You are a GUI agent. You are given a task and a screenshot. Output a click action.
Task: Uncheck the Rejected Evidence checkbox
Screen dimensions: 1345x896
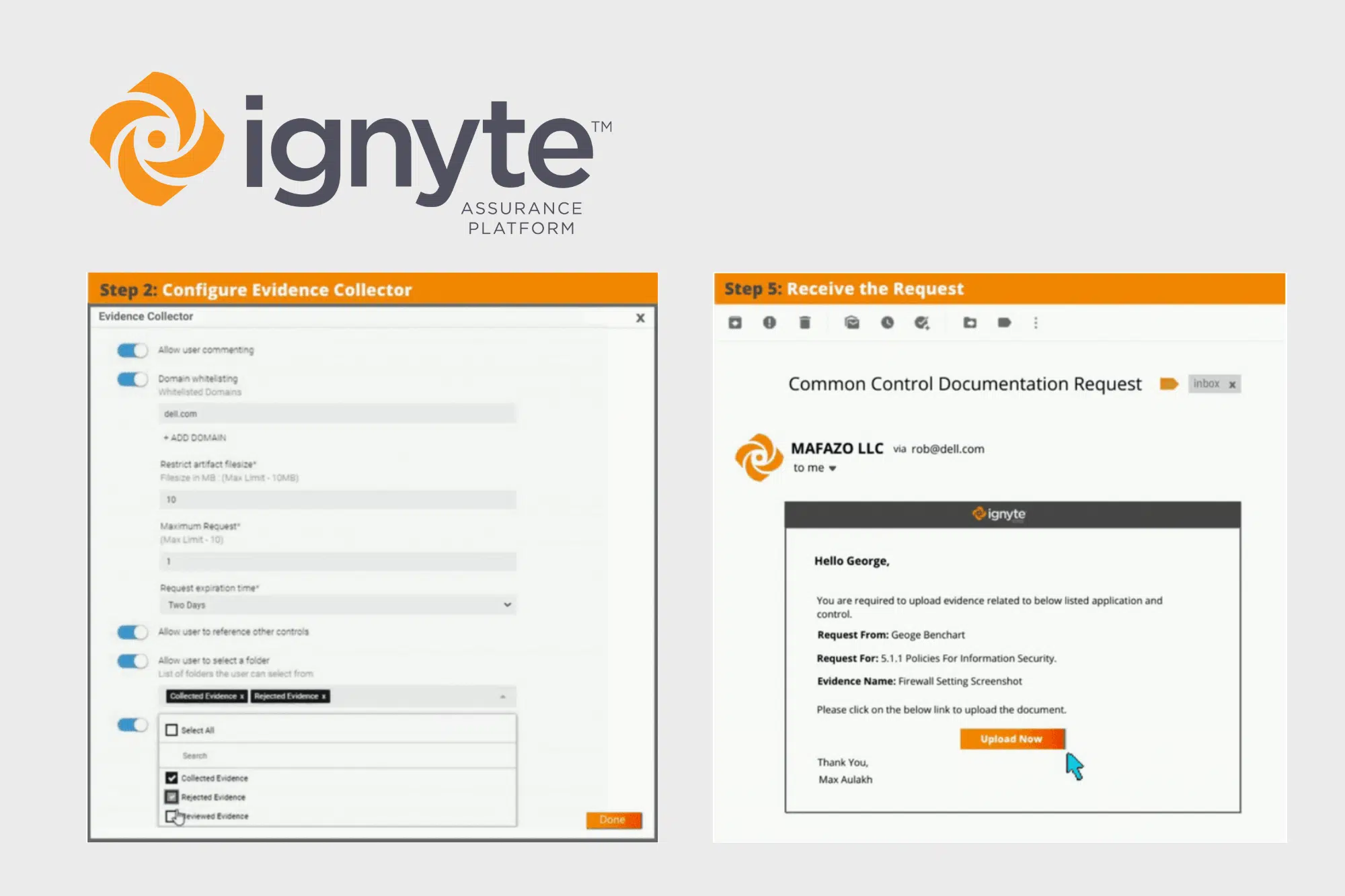[x=171, y=797]
